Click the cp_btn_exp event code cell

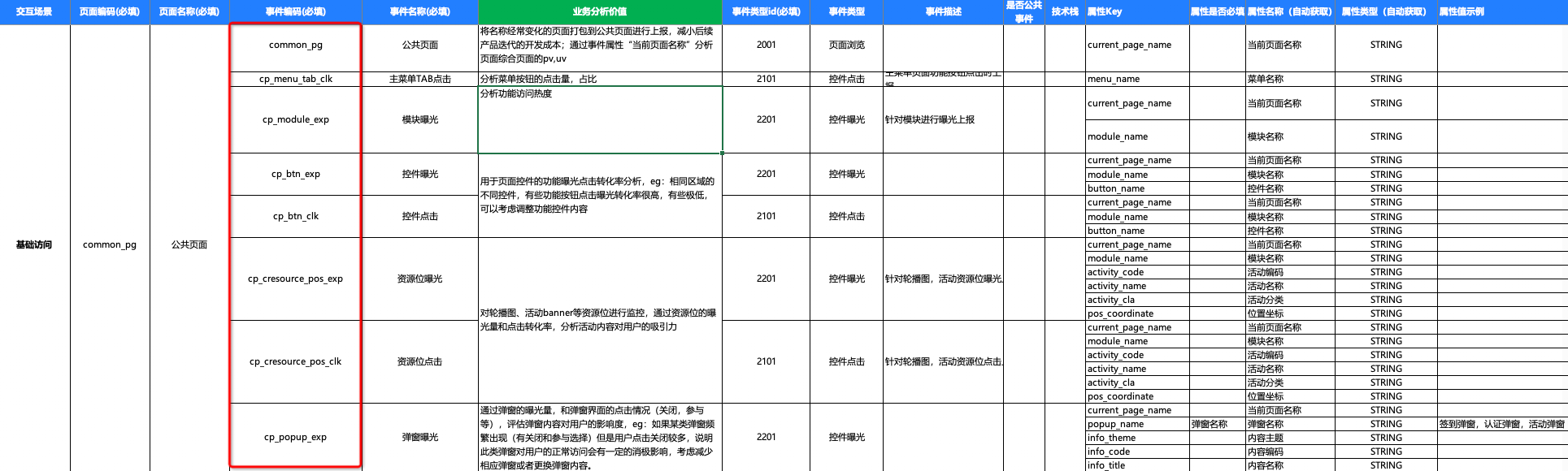tap(296, 174)
